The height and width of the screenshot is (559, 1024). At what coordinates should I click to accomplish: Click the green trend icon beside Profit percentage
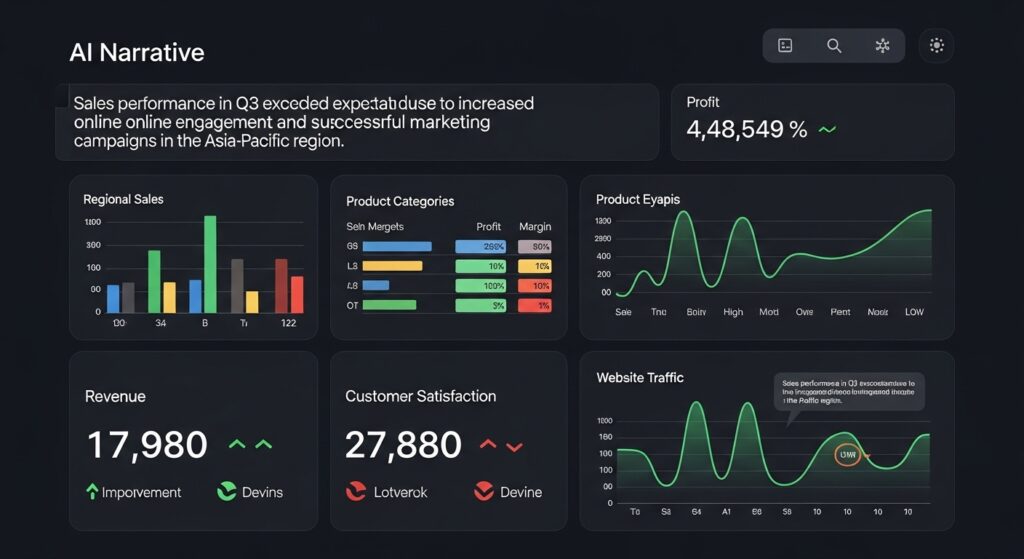(827, 130)
